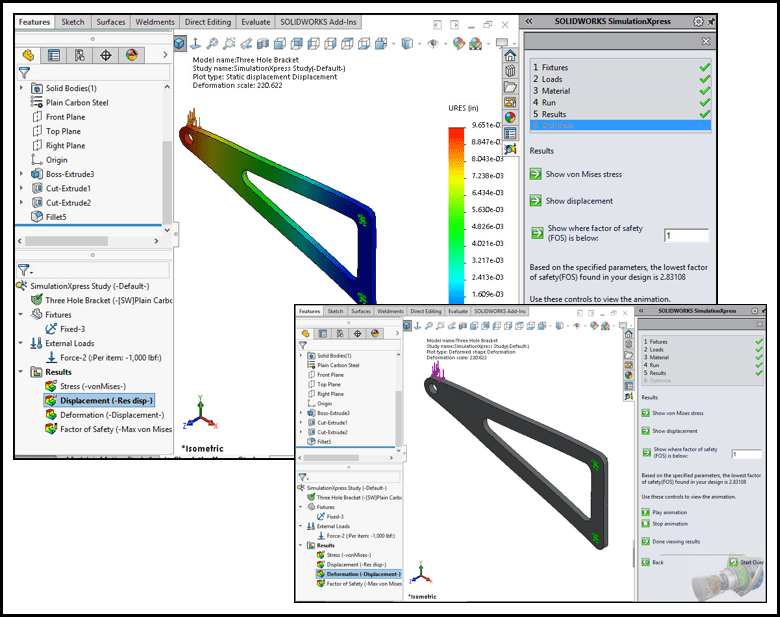Select step 5 Results in the upper SimulationXpress list
This screenshot has height=617, width=780.
pos(621,114)
